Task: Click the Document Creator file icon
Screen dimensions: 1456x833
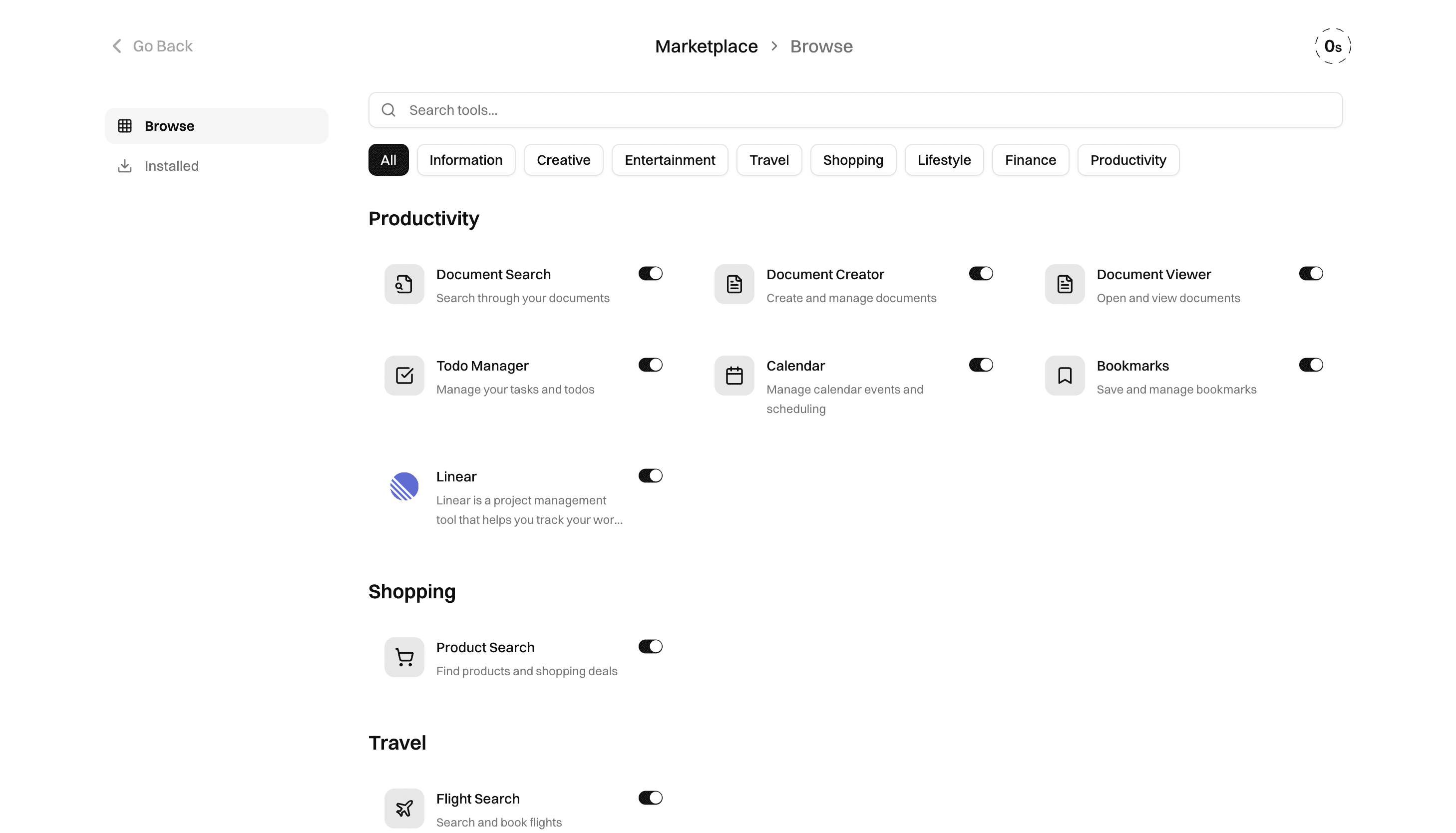Action: pos(734,284)
